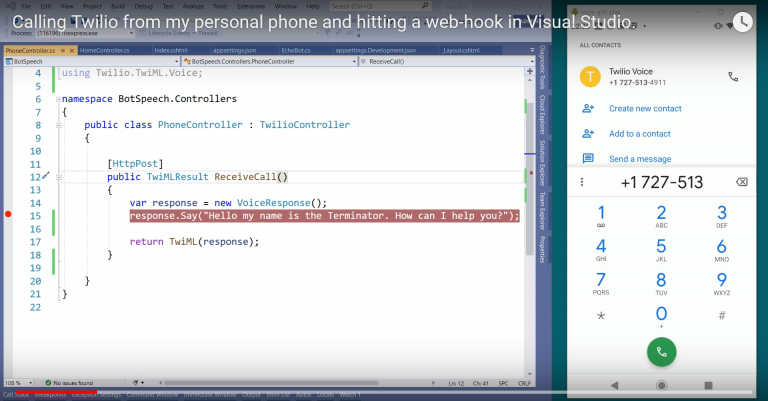Tap the green call button

click(x=661, y=352)
